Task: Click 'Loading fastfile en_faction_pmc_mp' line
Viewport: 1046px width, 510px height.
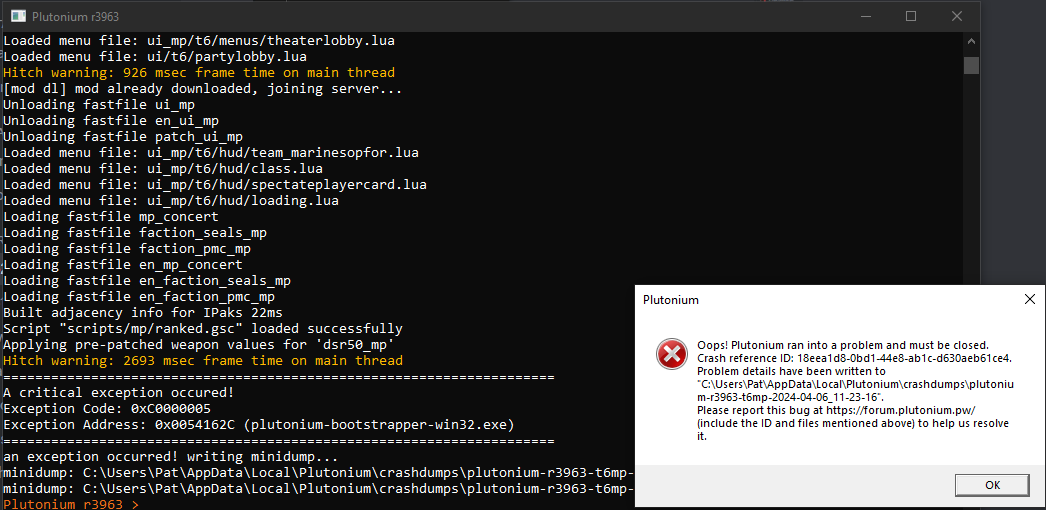Action: tap(139, 297)
